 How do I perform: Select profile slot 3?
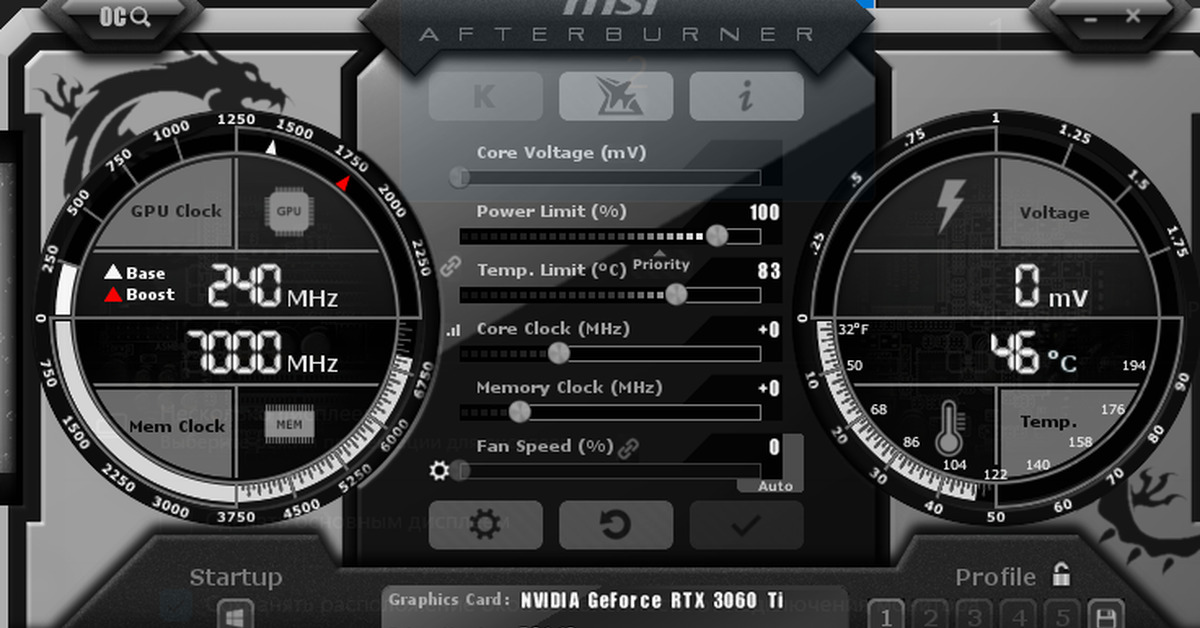coord(975,615)
